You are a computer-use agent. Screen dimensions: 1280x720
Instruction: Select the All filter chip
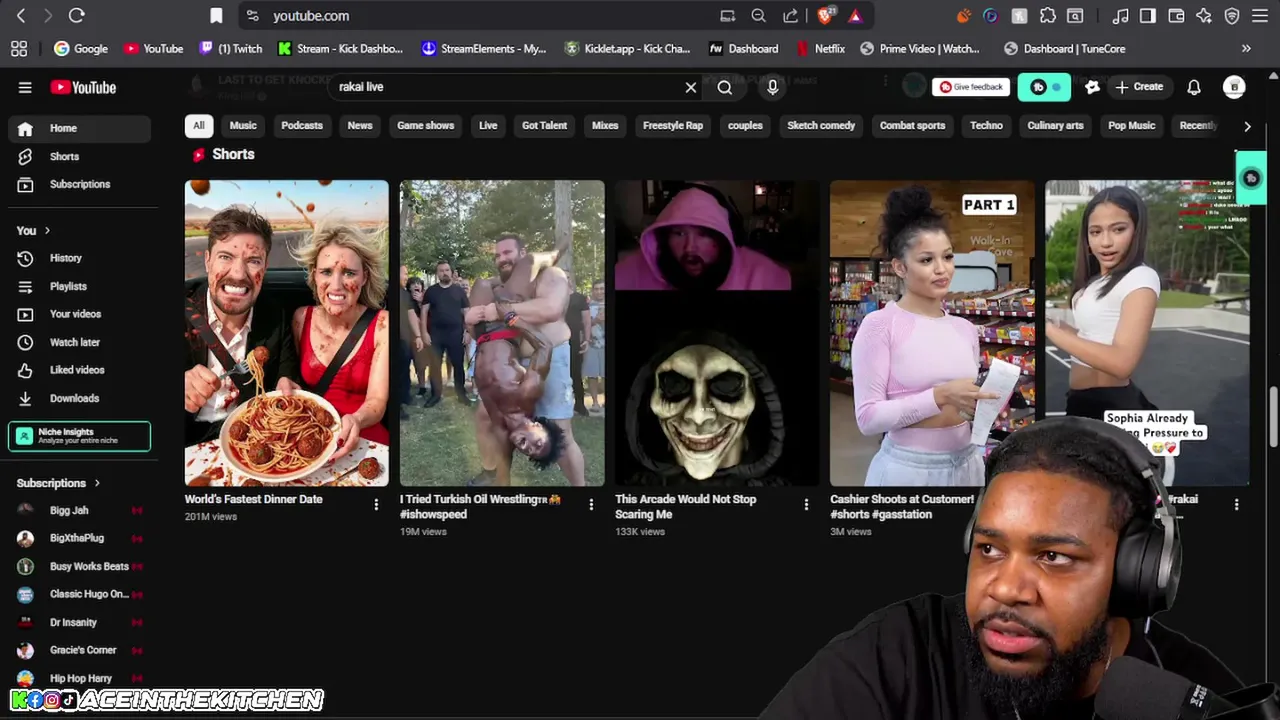[x=199, y=125]
